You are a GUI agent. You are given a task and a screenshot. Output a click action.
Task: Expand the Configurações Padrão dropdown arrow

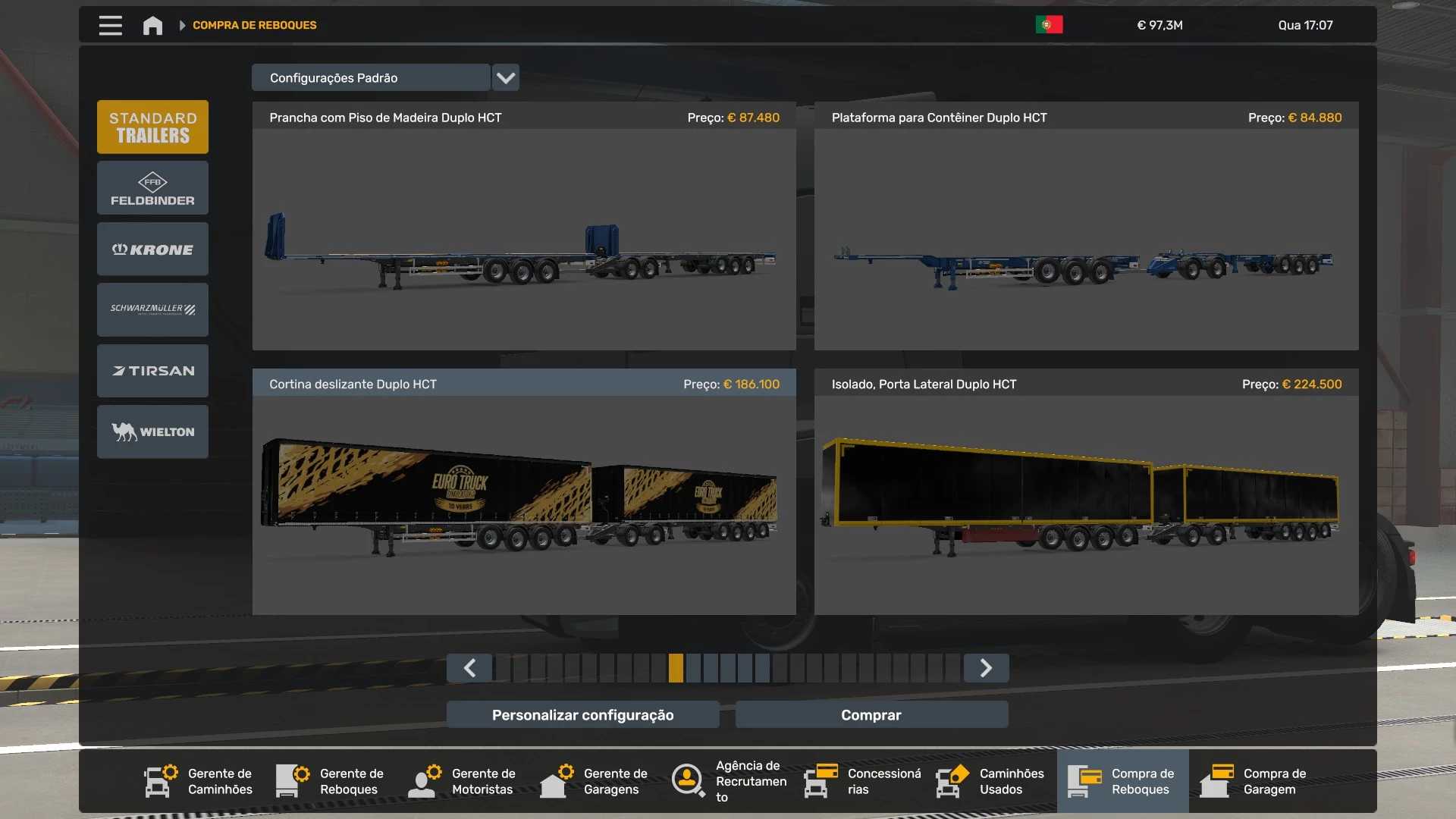pyautogui.click(x=506, y=77)
